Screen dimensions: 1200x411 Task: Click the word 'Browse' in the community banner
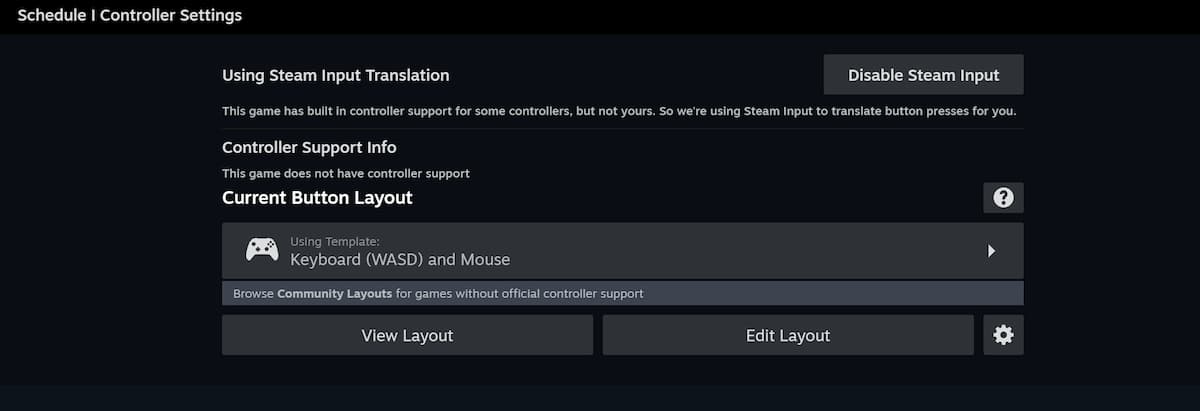(x=253, y=294)
